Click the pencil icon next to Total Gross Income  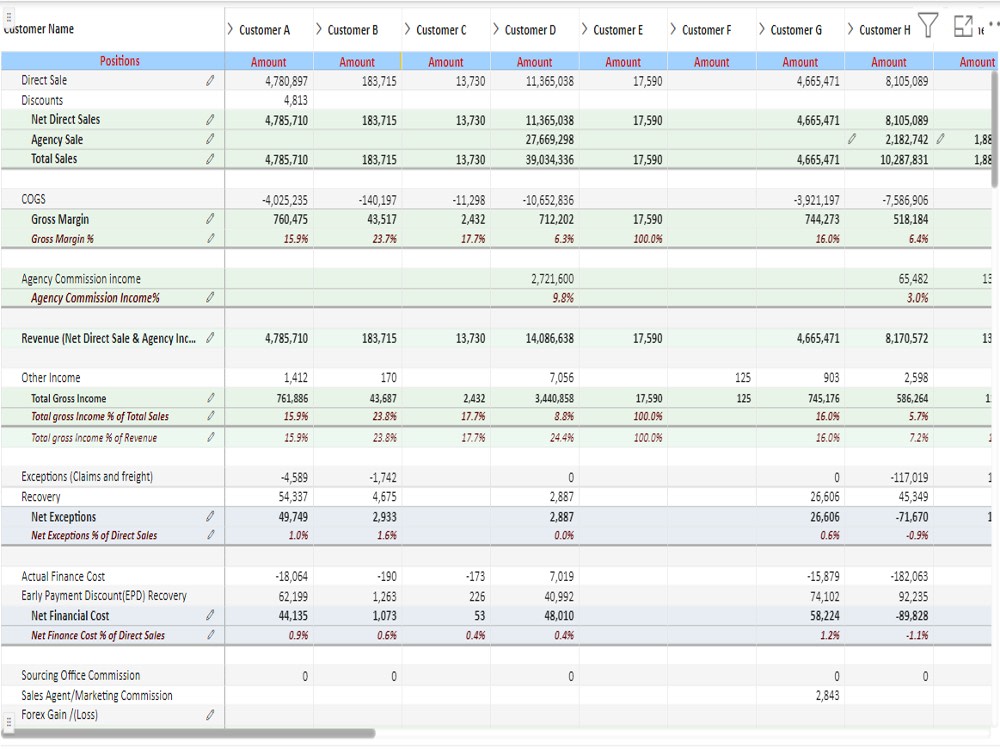pos(210,397)
